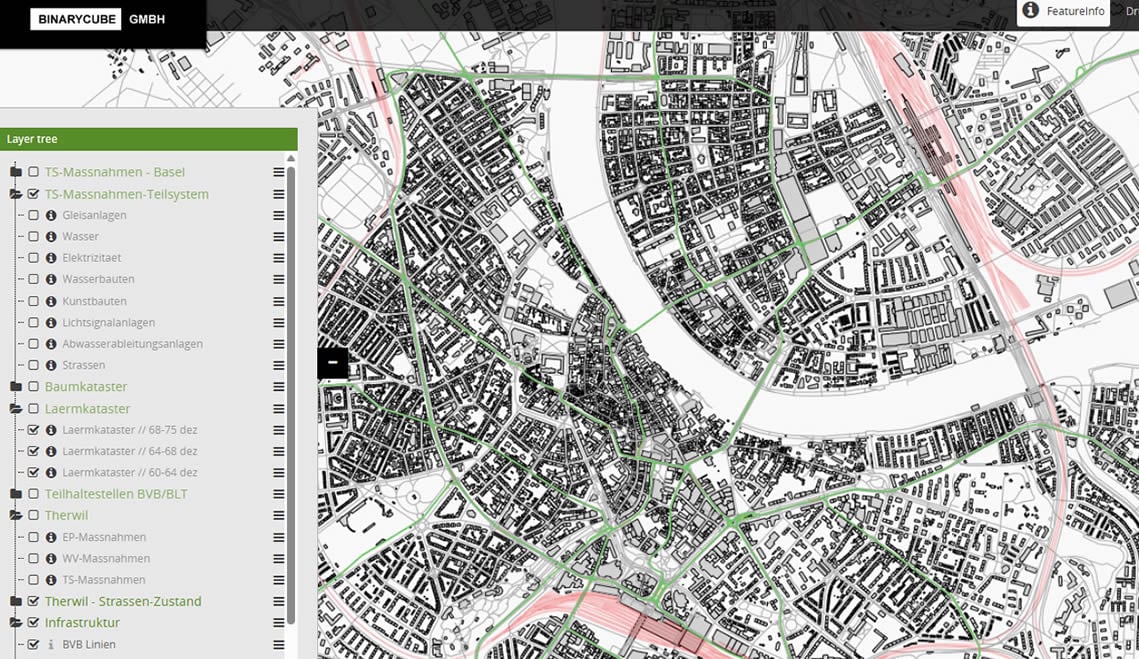Image resolution: width=1139 pixels, height=659 pixels.
Task: Open the hamburger menu for Wasser layer
Action: 279,237
